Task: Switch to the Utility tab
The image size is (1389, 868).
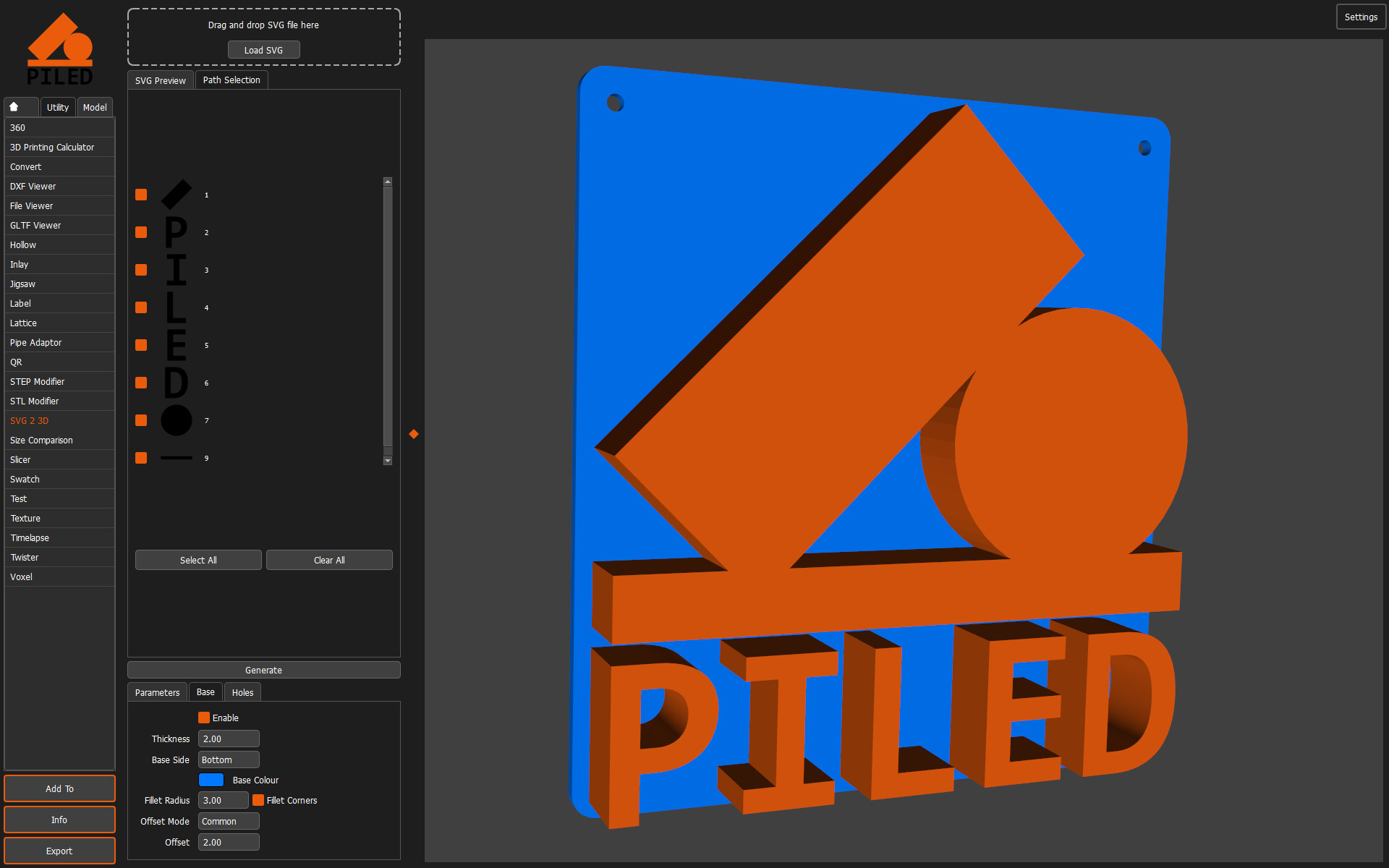Action: click(58, 107)
